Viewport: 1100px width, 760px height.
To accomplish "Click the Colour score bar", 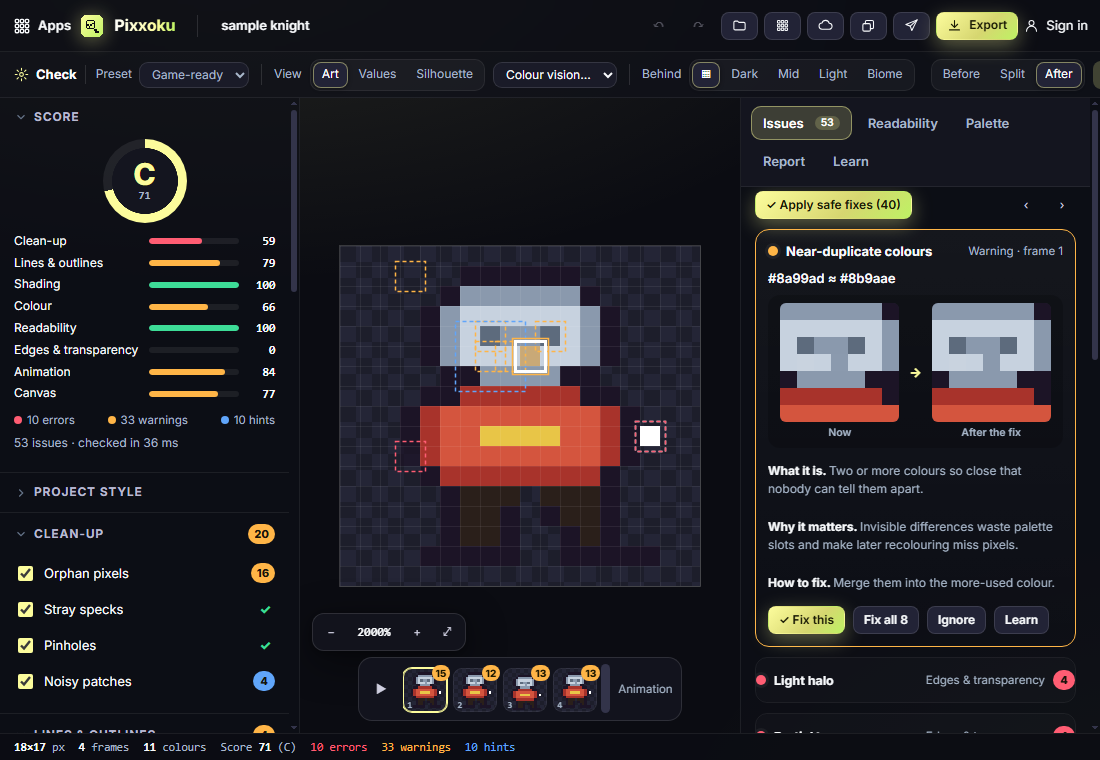I will click(194, 307).
